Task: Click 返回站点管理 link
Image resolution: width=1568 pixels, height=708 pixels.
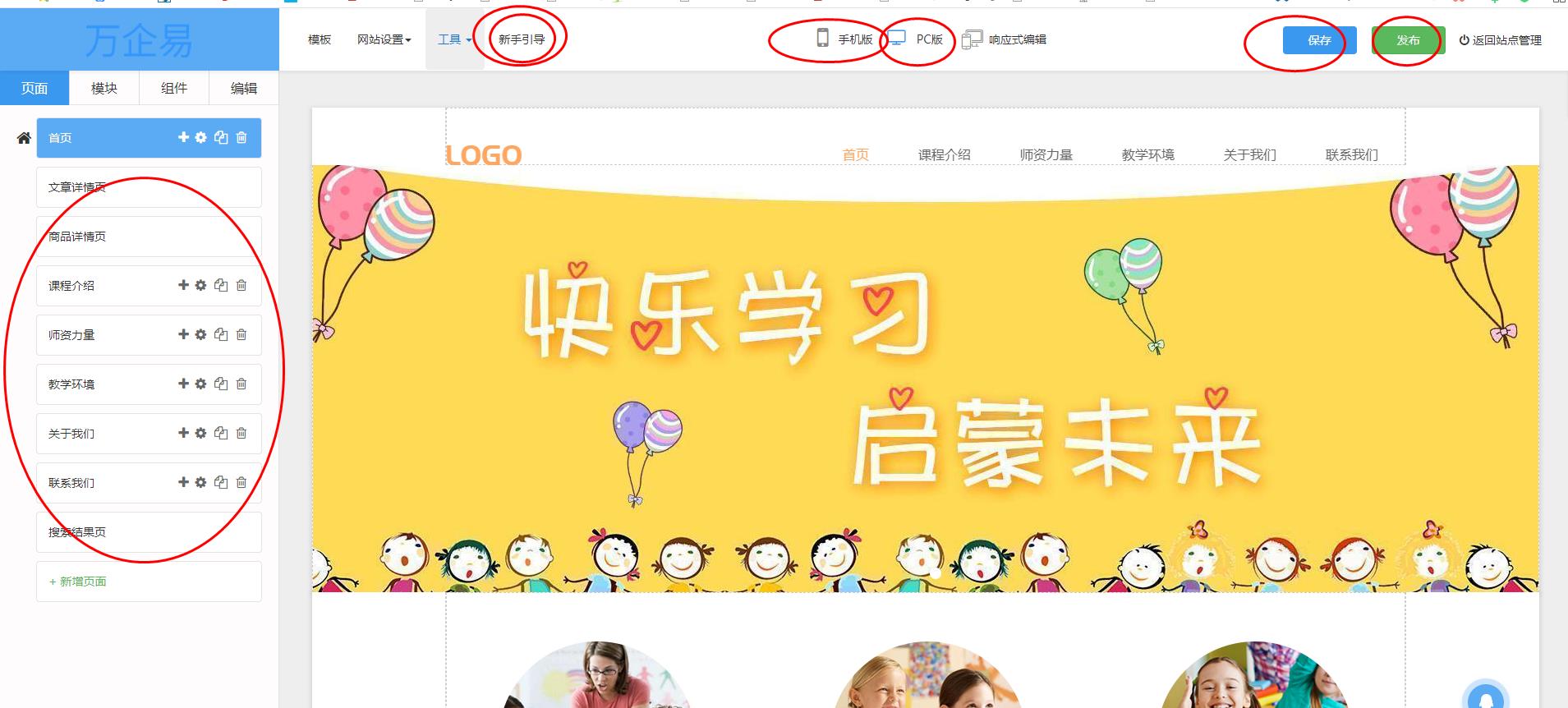Action: (x=1500, y=39)
